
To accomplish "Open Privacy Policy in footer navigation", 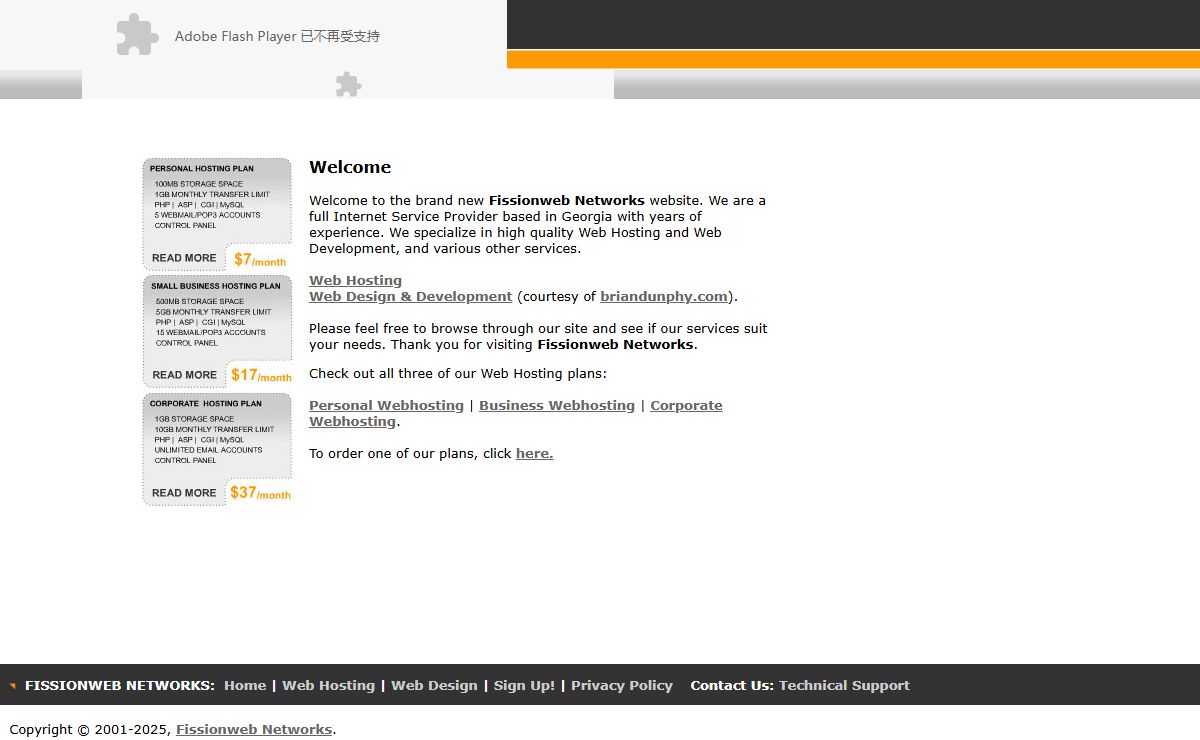I will tap(622, 686).
